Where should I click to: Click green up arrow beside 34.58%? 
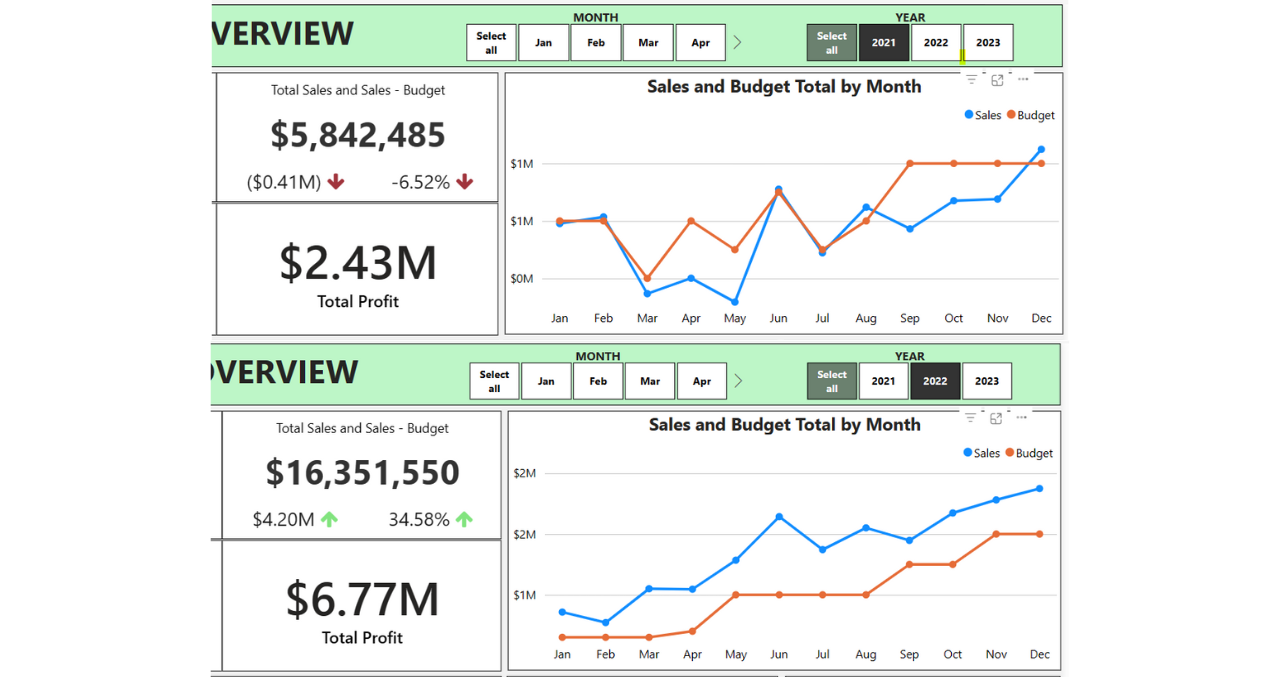pyautogui.click(x=464, y=519)
